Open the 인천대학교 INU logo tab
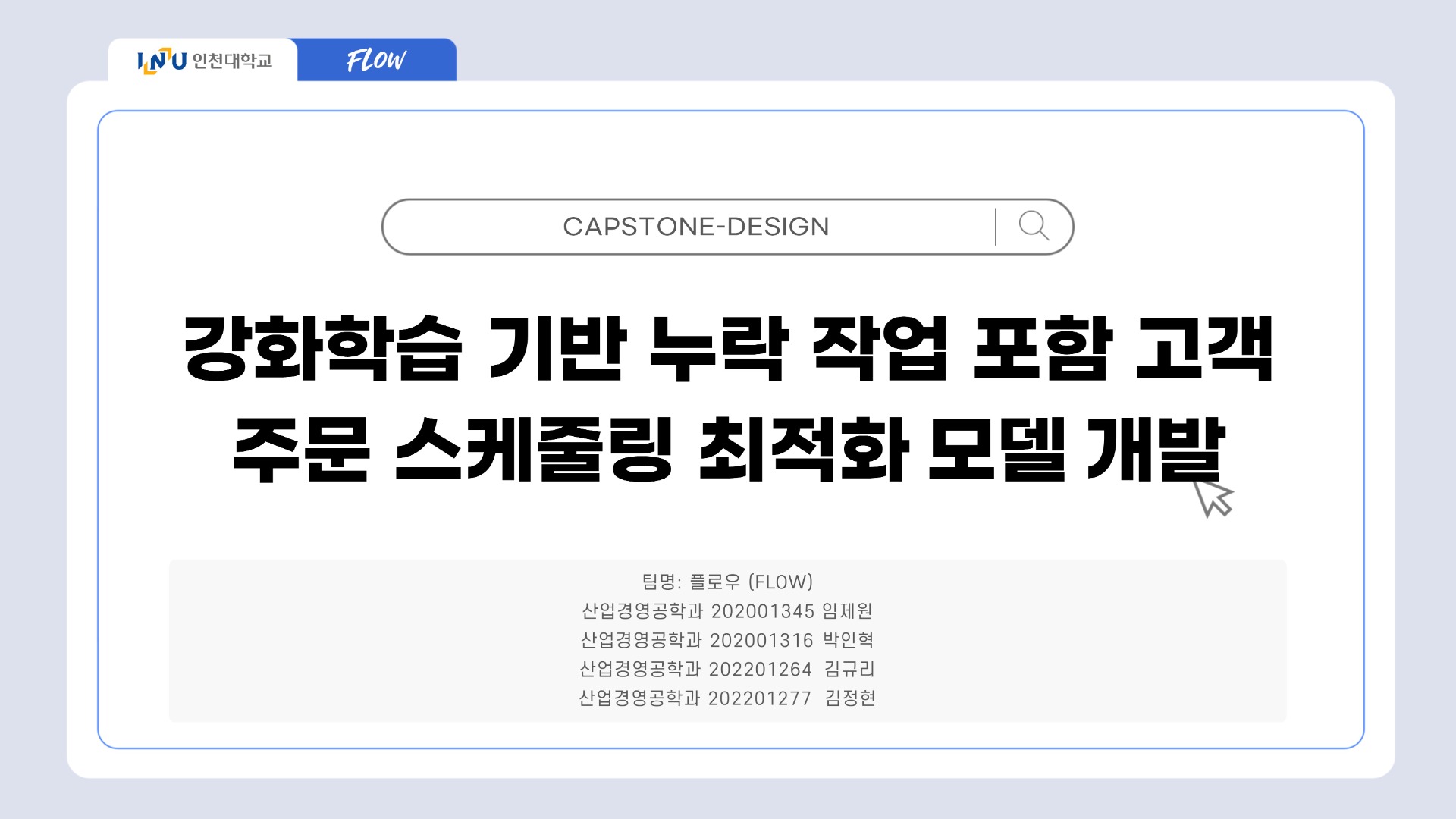Screen dimensions: 1456x819 tap(203, 60)
